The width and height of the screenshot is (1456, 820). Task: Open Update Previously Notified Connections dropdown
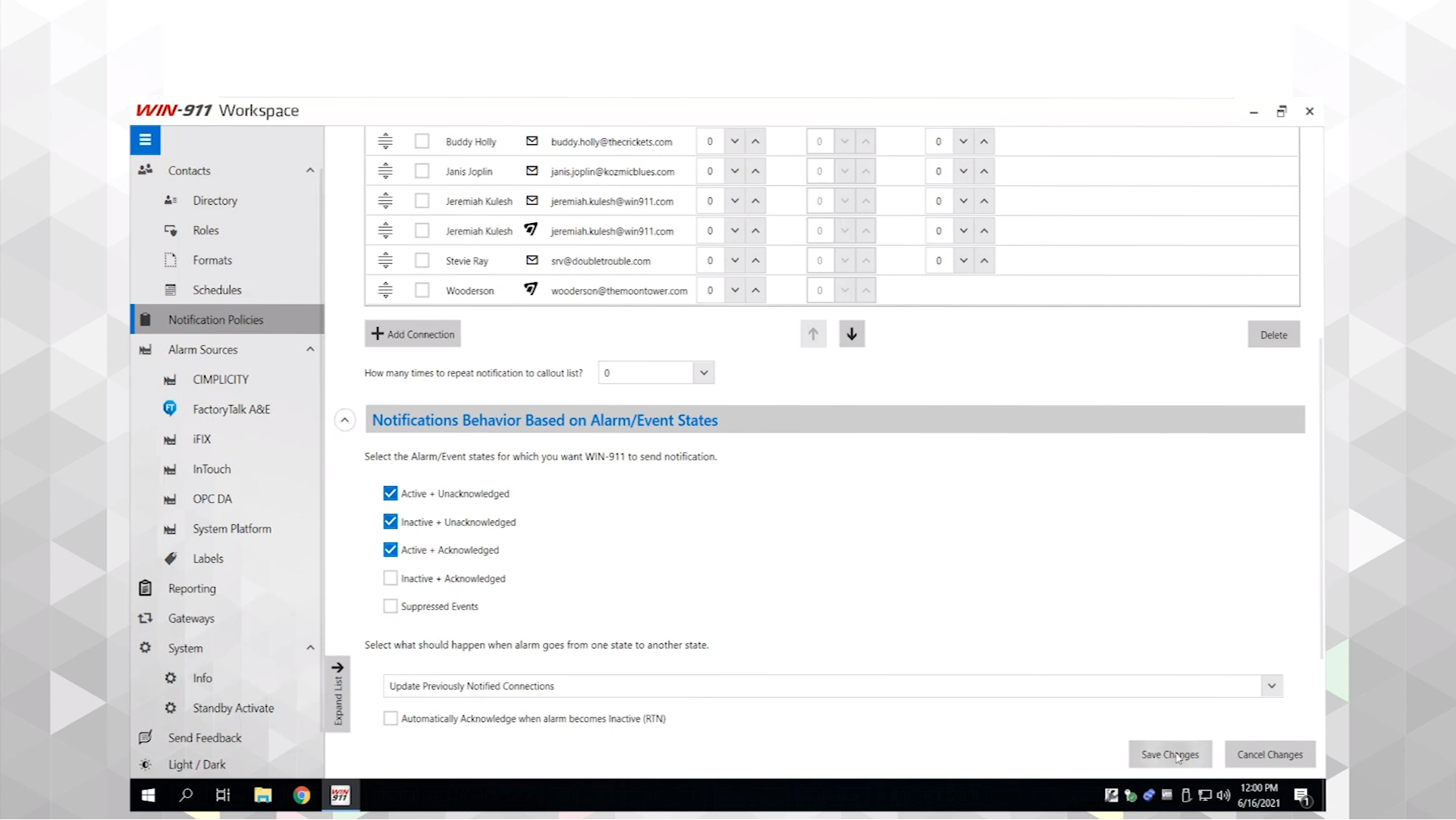point(1271,686)
